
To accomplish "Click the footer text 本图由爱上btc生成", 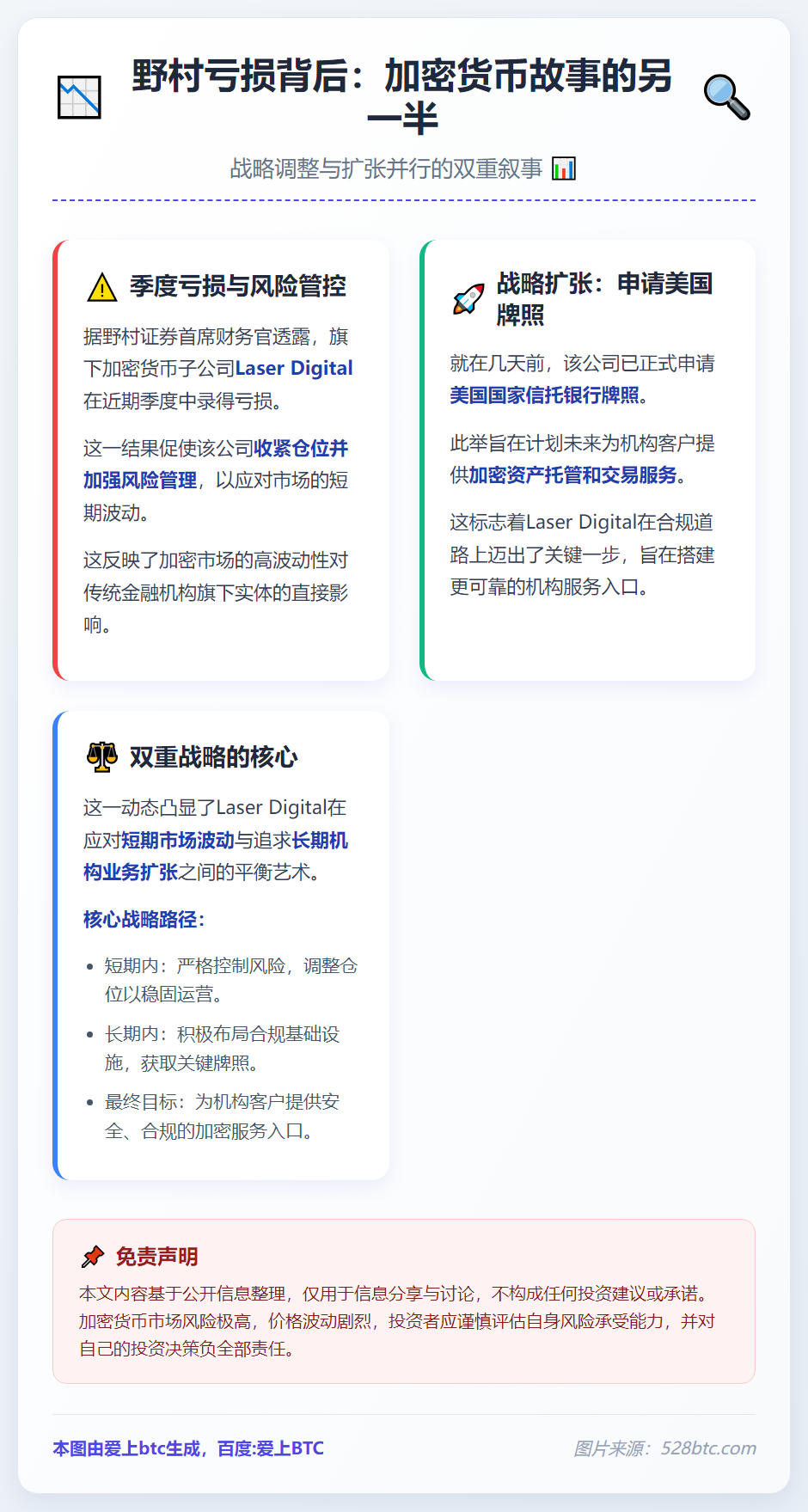I will (x=188, y=1448).
